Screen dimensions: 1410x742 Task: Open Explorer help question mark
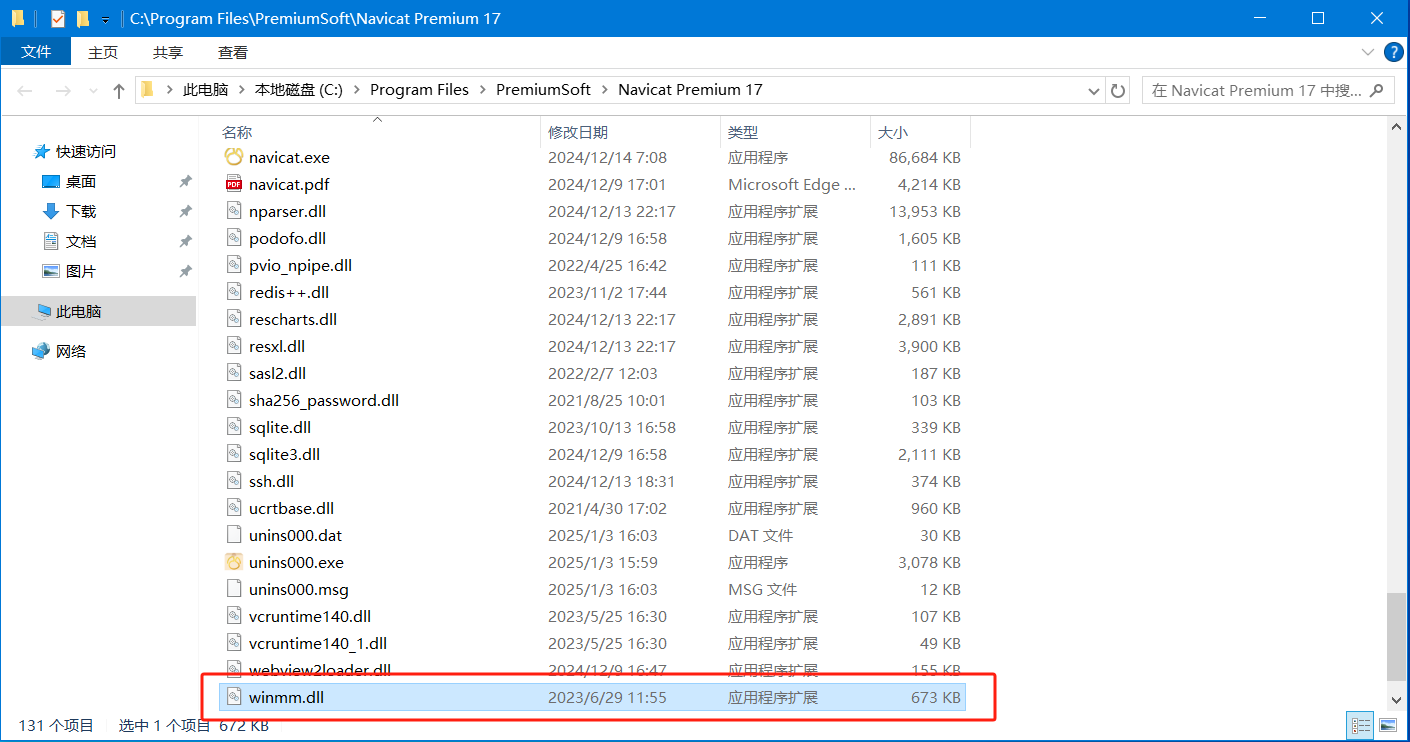pos(1393,52)
